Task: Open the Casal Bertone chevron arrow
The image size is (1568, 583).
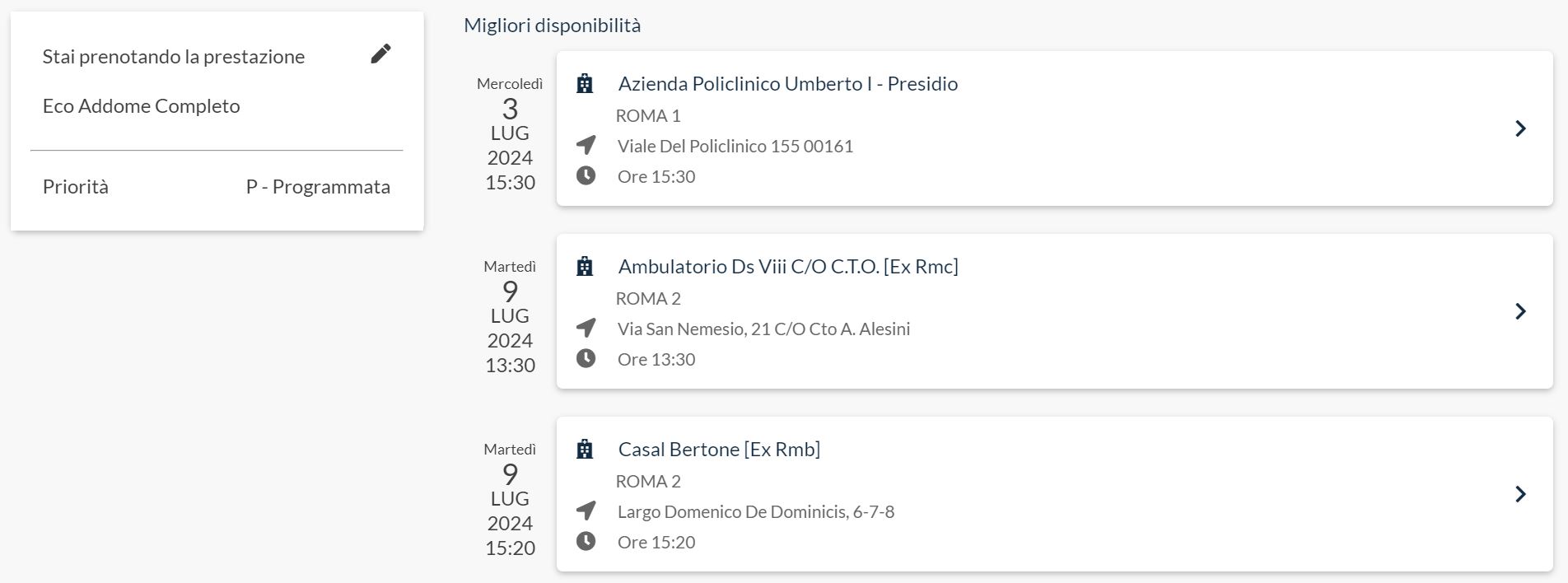Action: [x=1520, y=494]
